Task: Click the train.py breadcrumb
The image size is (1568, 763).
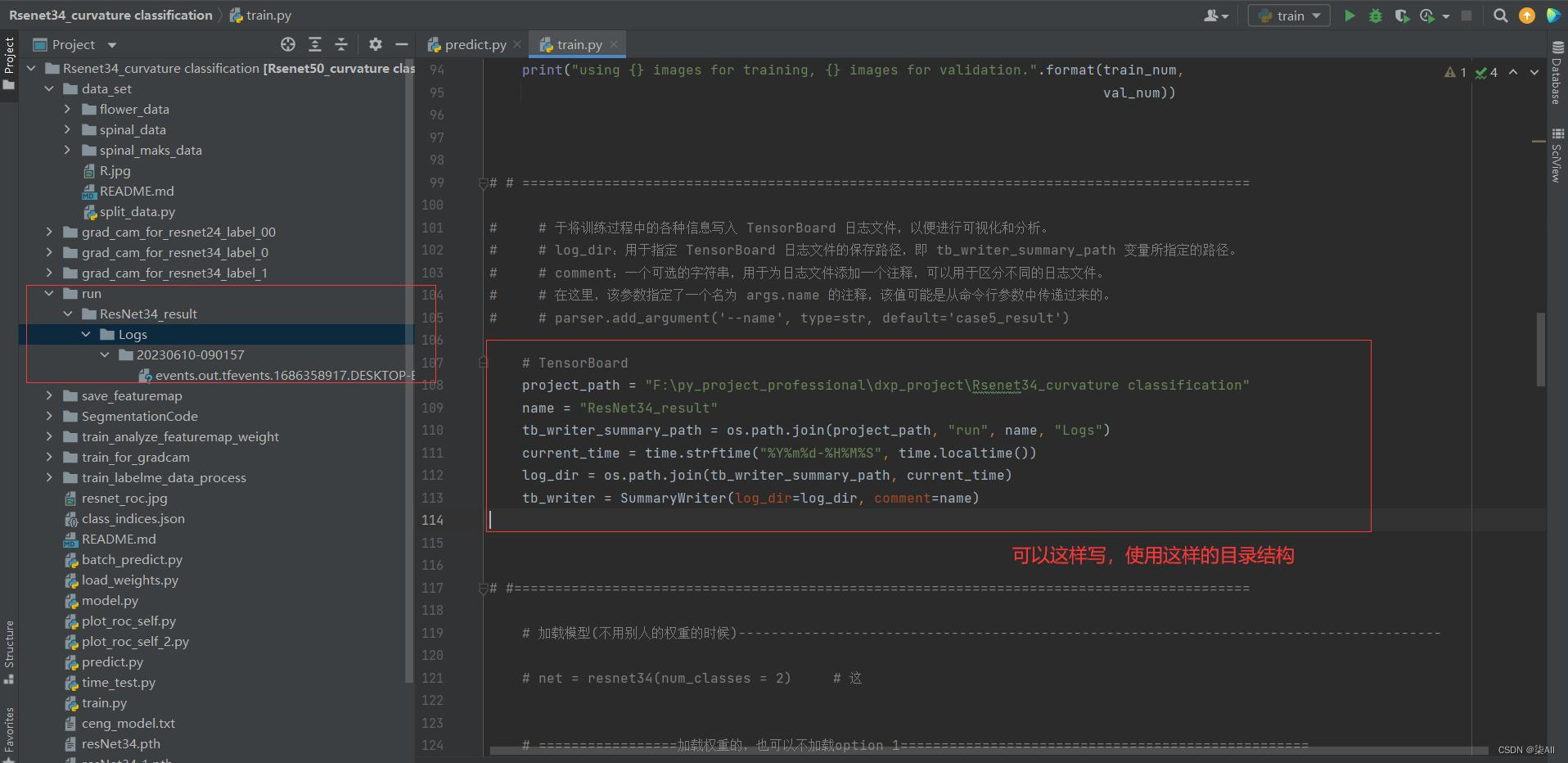Action: (x=261, y=15)
